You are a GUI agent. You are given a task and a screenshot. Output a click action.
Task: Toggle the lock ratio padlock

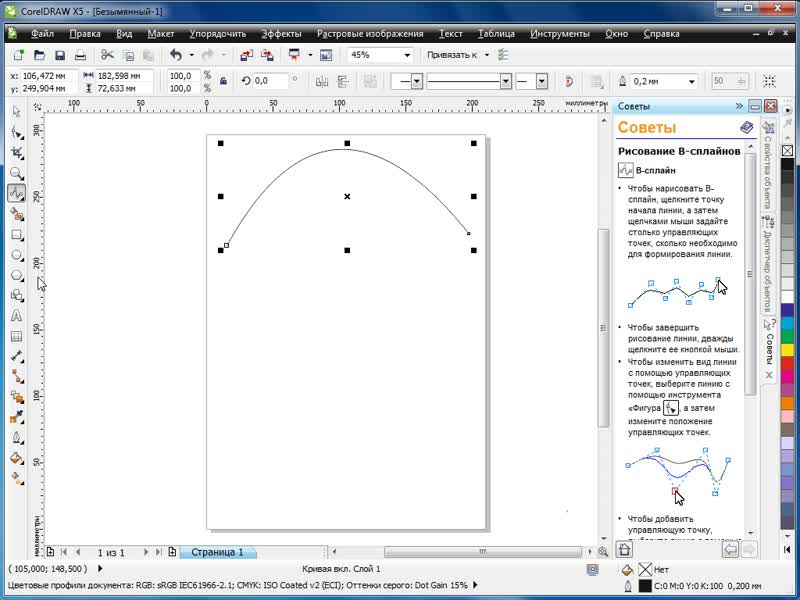(223, 81)
